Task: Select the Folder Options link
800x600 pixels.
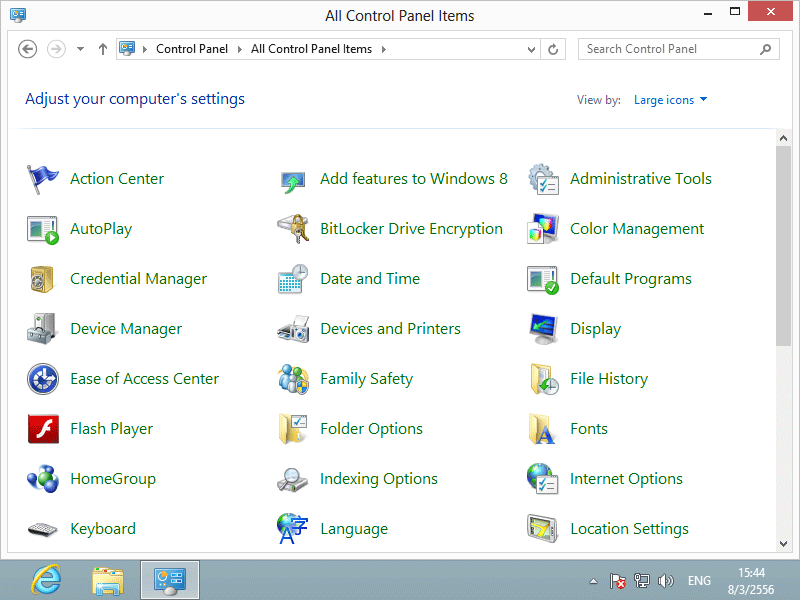Action: pos(371,429)
